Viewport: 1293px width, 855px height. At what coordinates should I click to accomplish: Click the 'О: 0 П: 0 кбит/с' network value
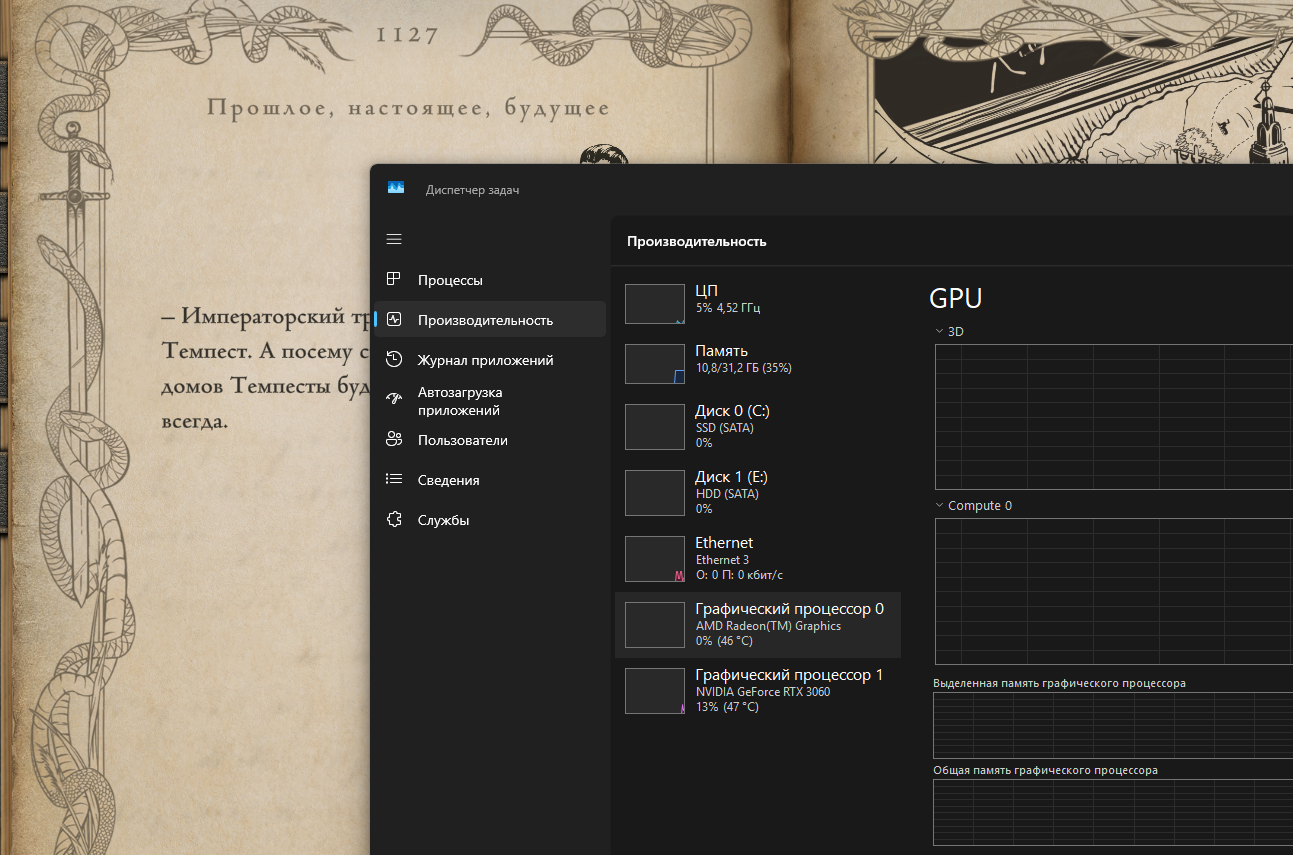pos(739,575)
